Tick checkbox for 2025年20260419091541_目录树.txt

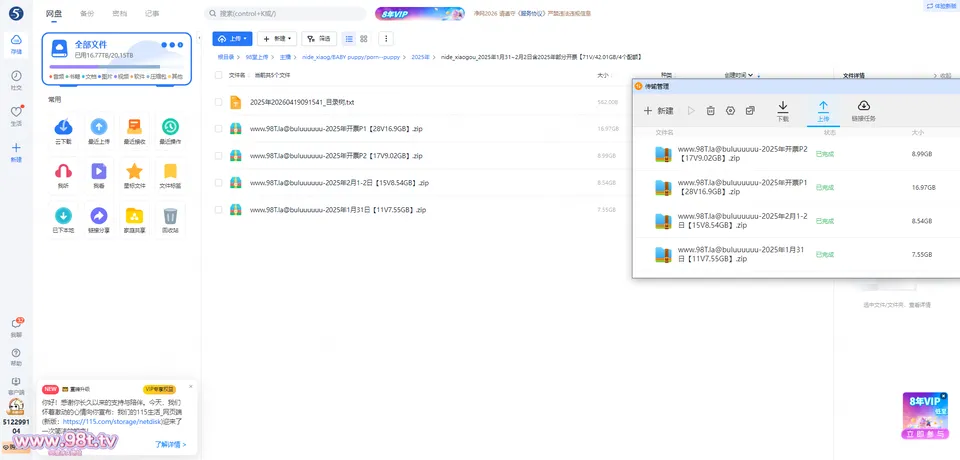pyautogui.click(x=219, y=102)
